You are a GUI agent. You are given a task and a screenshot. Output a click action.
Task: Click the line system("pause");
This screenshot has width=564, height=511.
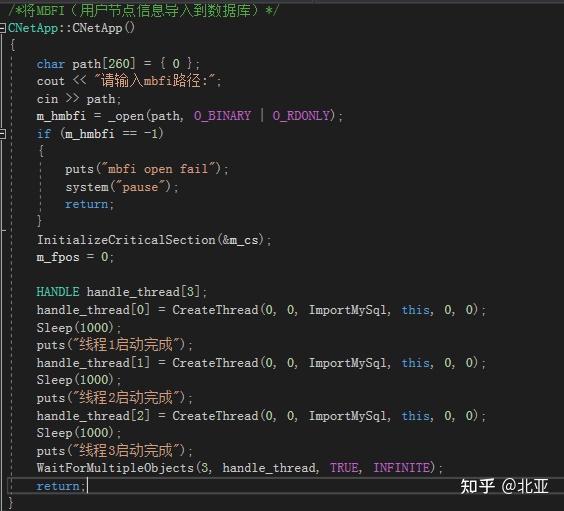122,187
